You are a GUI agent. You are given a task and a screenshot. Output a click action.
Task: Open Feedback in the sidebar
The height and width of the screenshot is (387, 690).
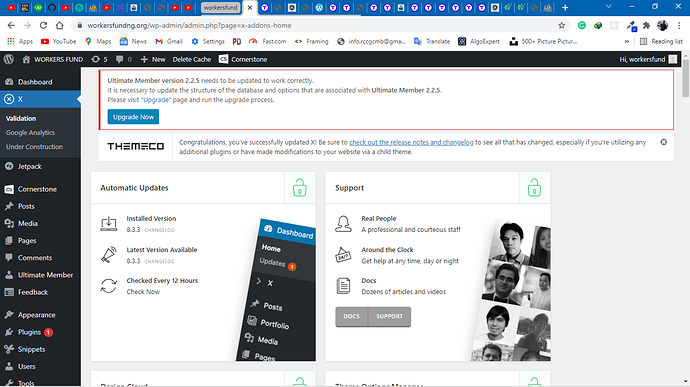click(40, 292)
